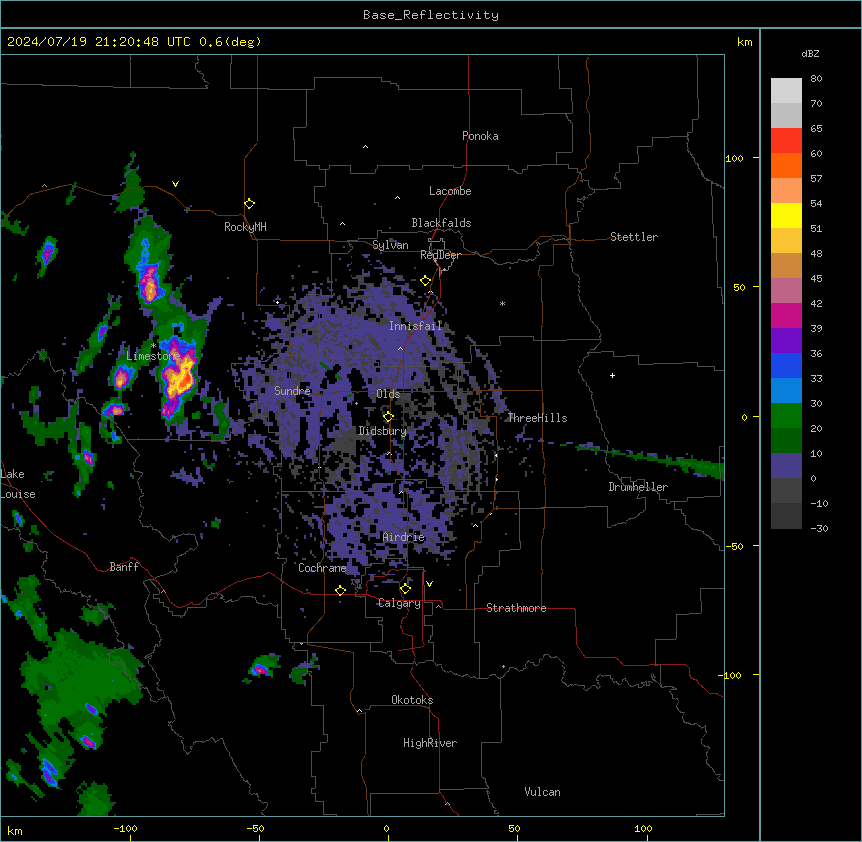The image size is (862, 842).
Task: Click the Innisfail town label
Action: click(x=415, y=326)
